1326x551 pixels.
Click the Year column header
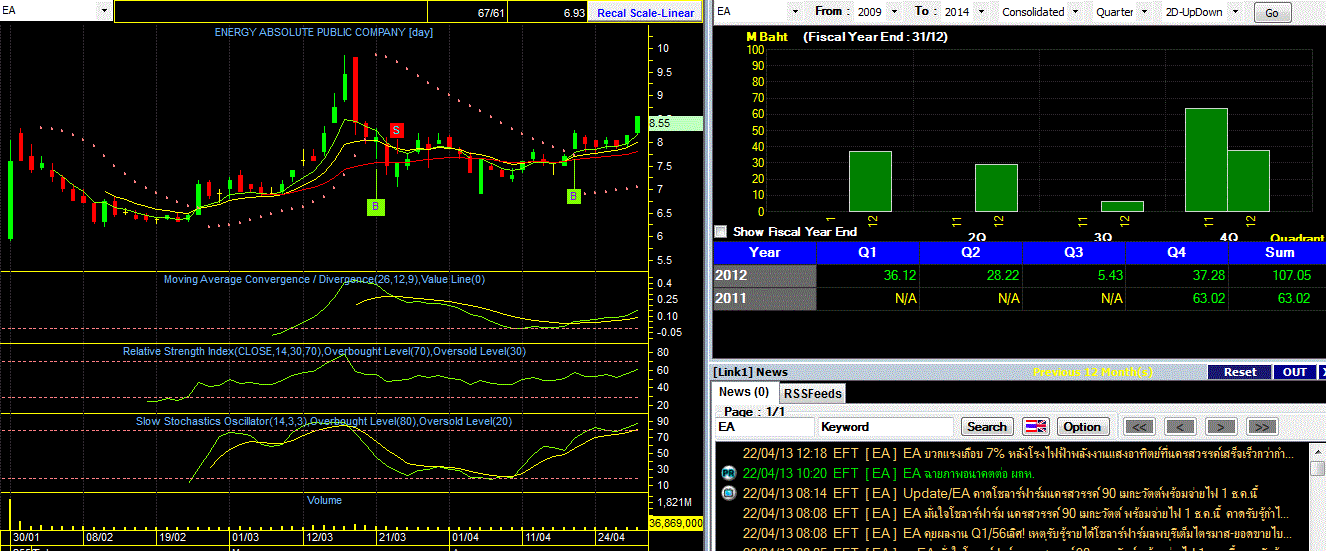point(765,252)
